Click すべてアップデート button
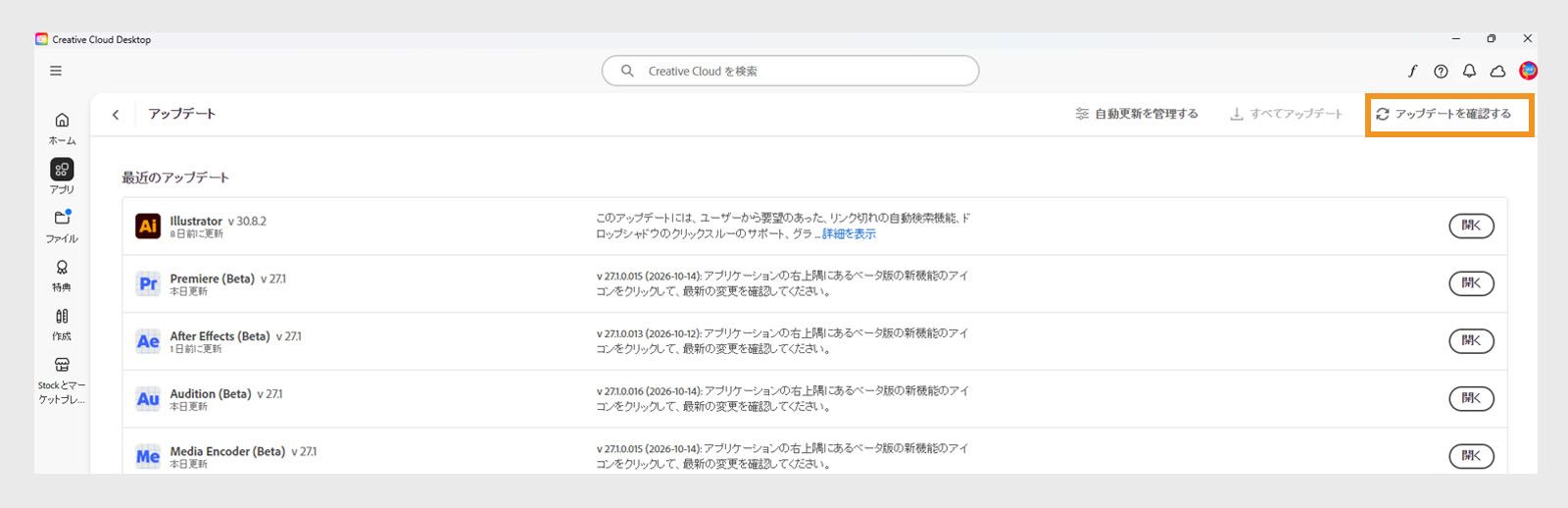Screen dimensions: 1568x508 (1286, 114)
